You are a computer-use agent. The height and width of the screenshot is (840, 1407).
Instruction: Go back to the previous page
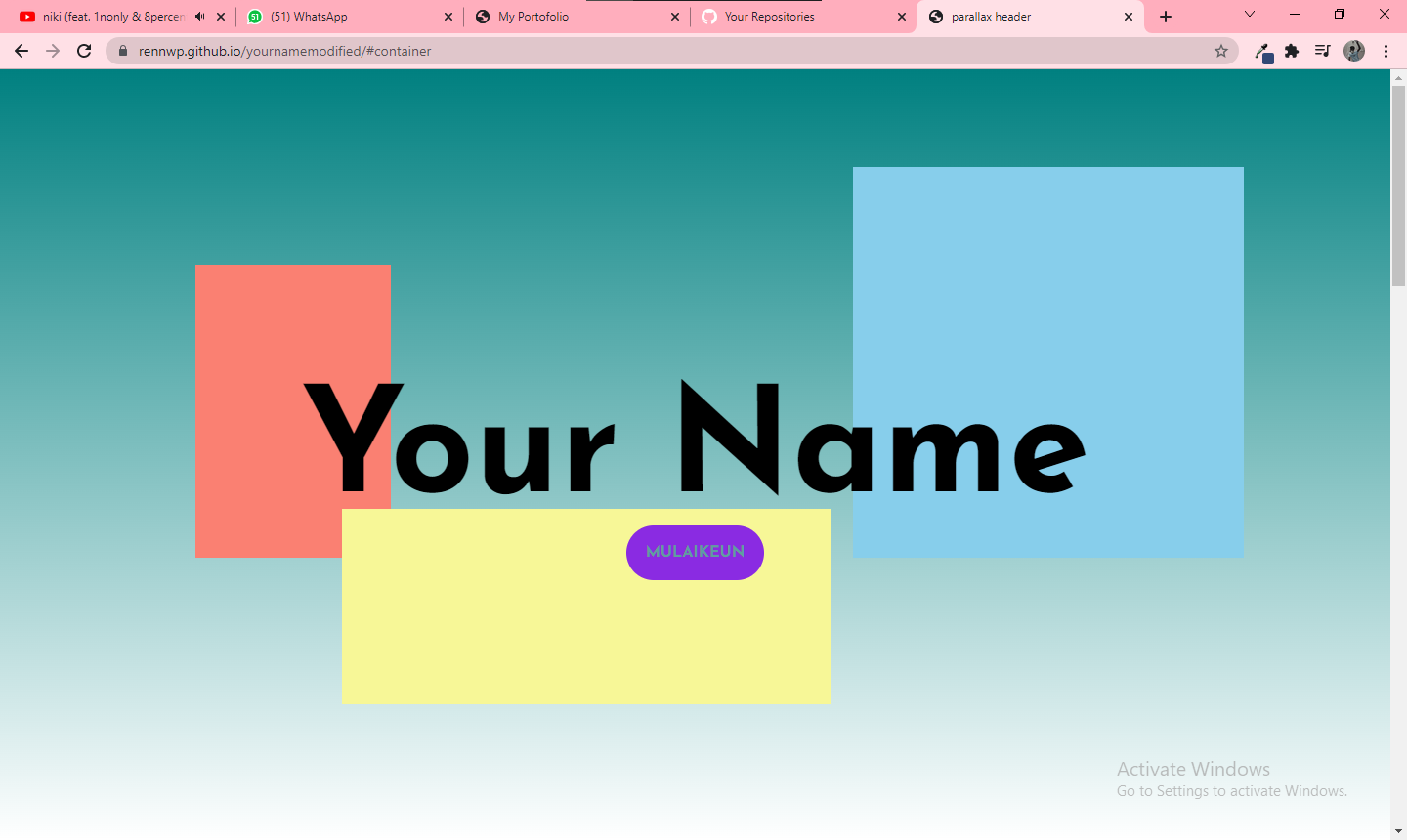[x=21, y=51]
